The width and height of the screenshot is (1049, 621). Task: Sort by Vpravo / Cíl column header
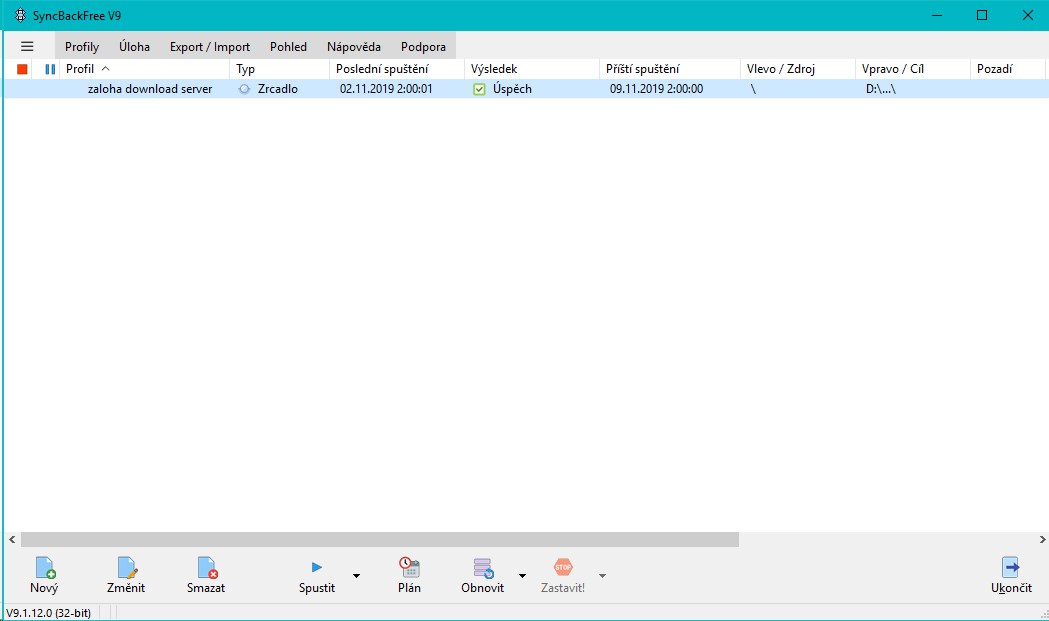click(x=913, y=69)
